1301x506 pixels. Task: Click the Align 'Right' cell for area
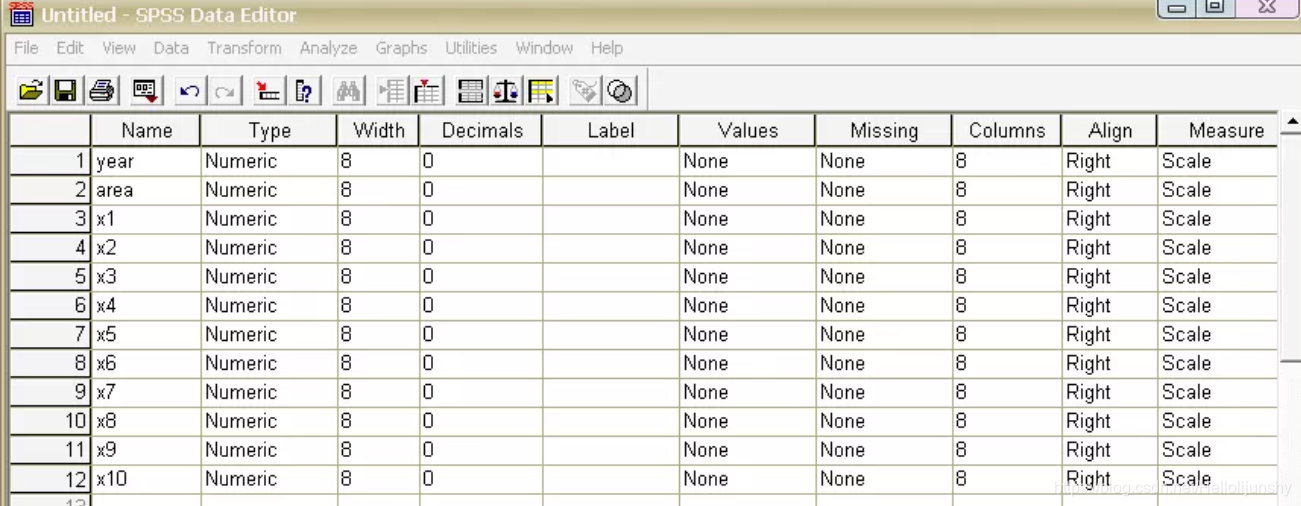coord(1110,190)
